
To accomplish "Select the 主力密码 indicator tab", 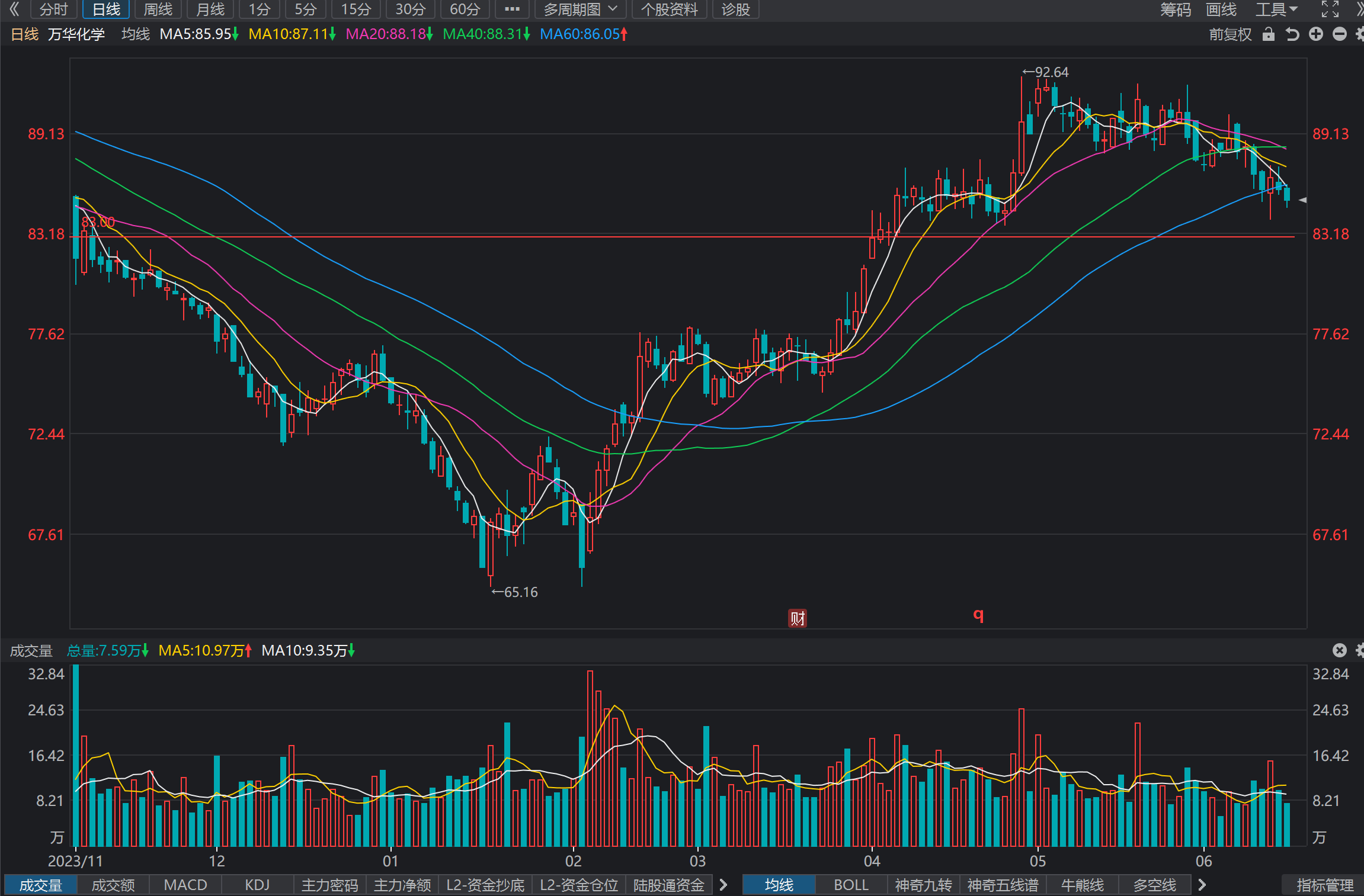I will click(329, 885).
